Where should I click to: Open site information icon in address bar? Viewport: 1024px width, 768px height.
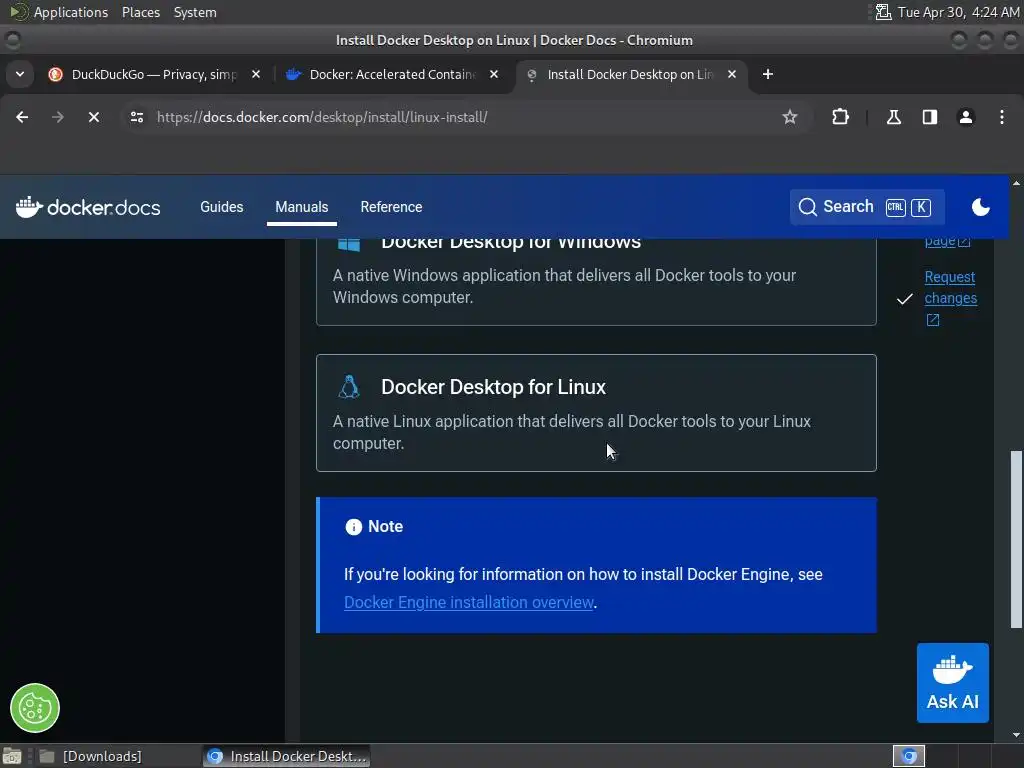click(x=136, y=117)
